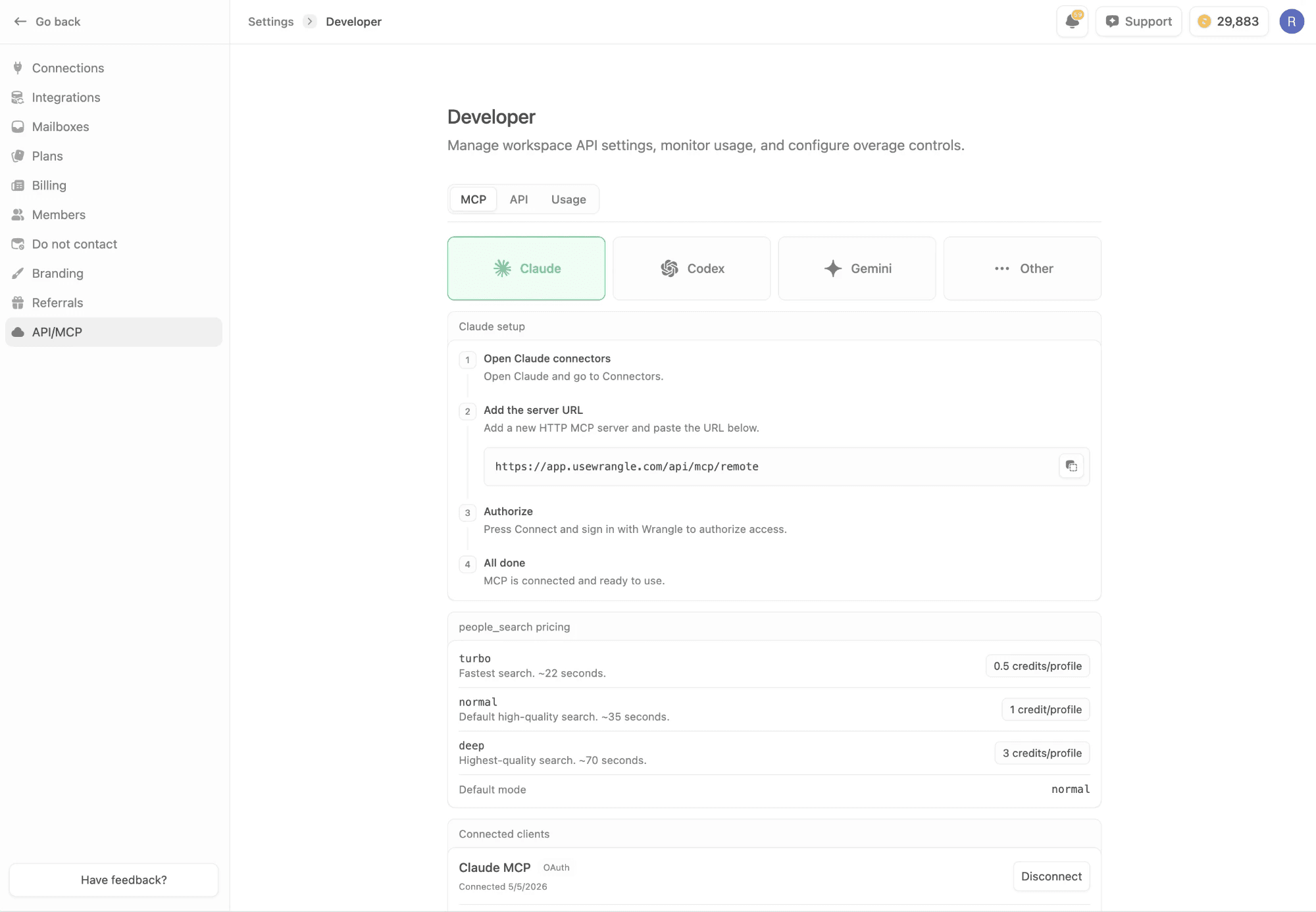The image size is (1316, 912).
Task: Copy the MCP server URL
Action: 1071,467
